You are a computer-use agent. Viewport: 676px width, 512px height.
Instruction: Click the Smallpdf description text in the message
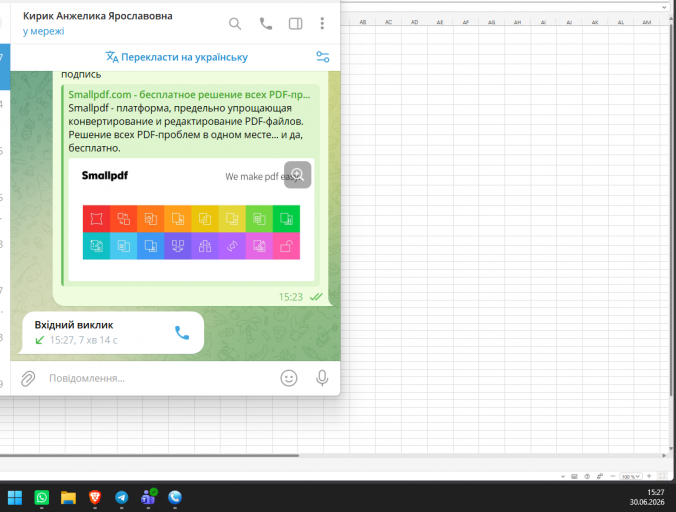[186, 128]
